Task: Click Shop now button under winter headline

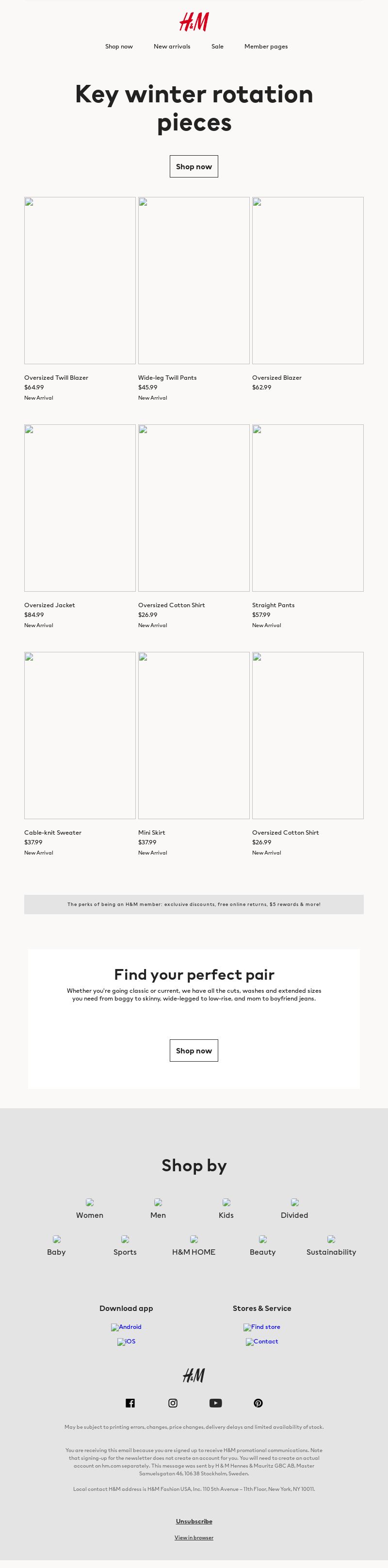Action: 194,166
